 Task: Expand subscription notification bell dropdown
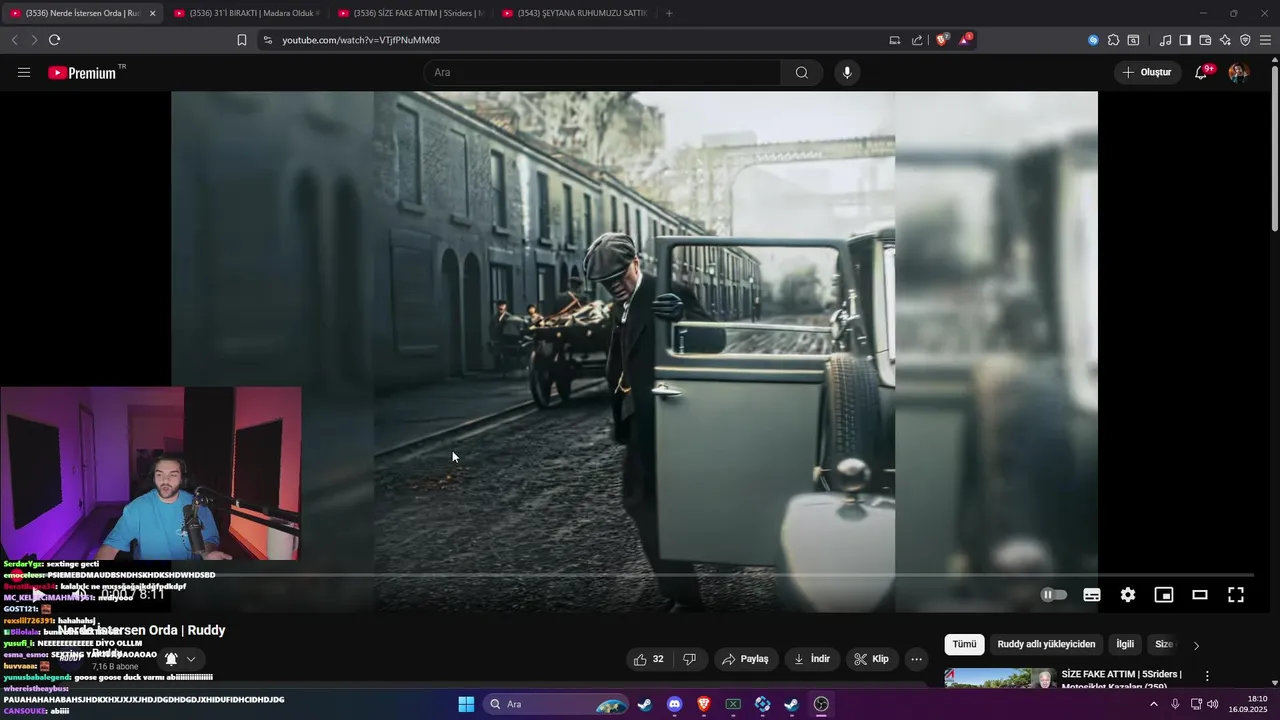pos(180,659)
